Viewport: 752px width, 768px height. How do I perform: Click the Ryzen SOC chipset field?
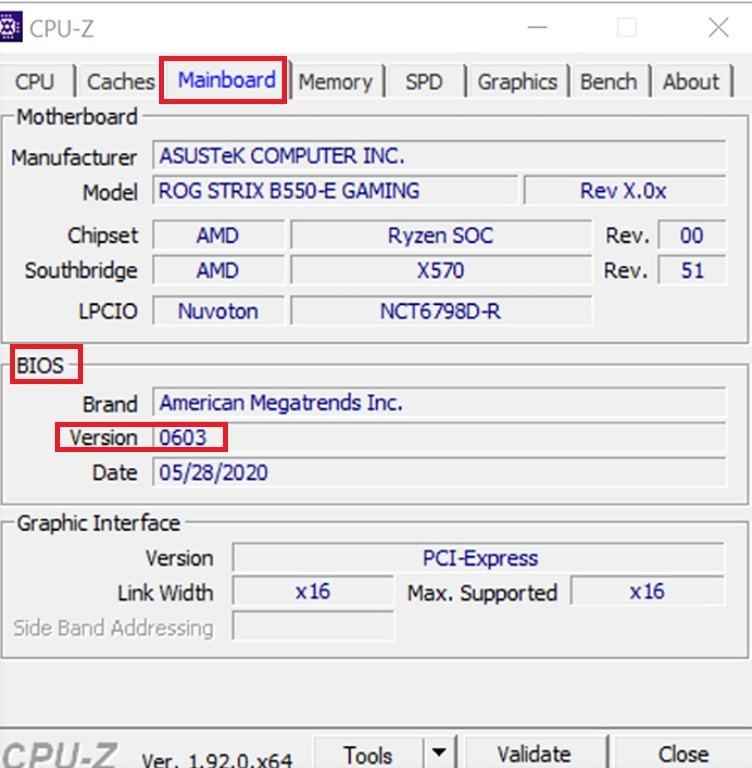click(440, 235)
